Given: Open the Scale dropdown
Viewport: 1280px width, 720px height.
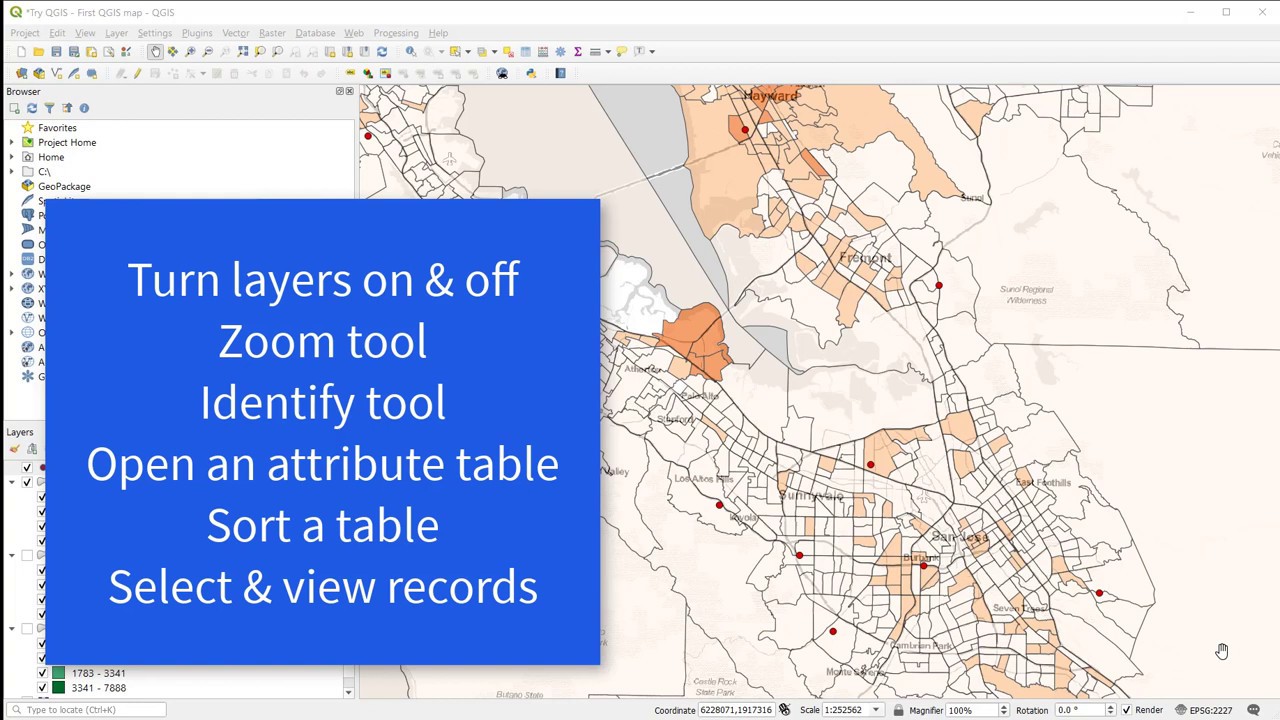Looking at the screenshot, I should click(x=876, y=710).
